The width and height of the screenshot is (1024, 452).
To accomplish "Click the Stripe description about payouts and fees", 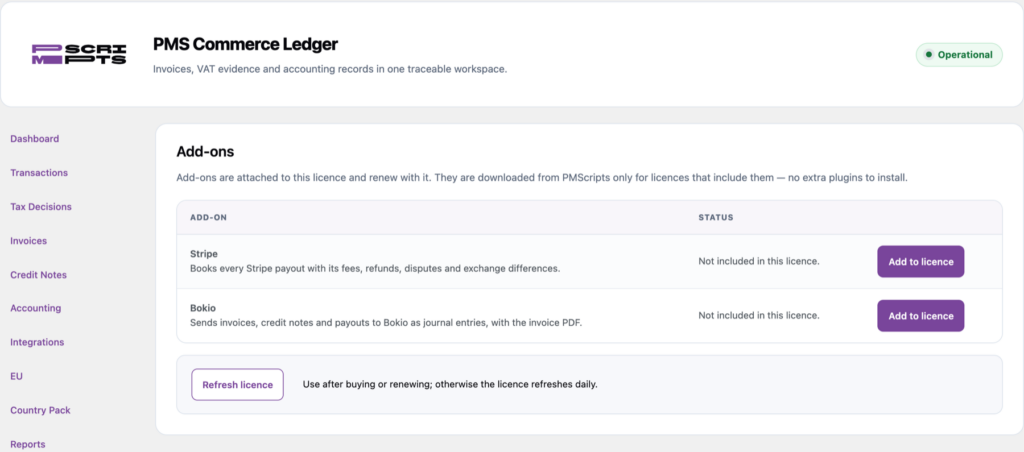I will click(x=375, y=268).
